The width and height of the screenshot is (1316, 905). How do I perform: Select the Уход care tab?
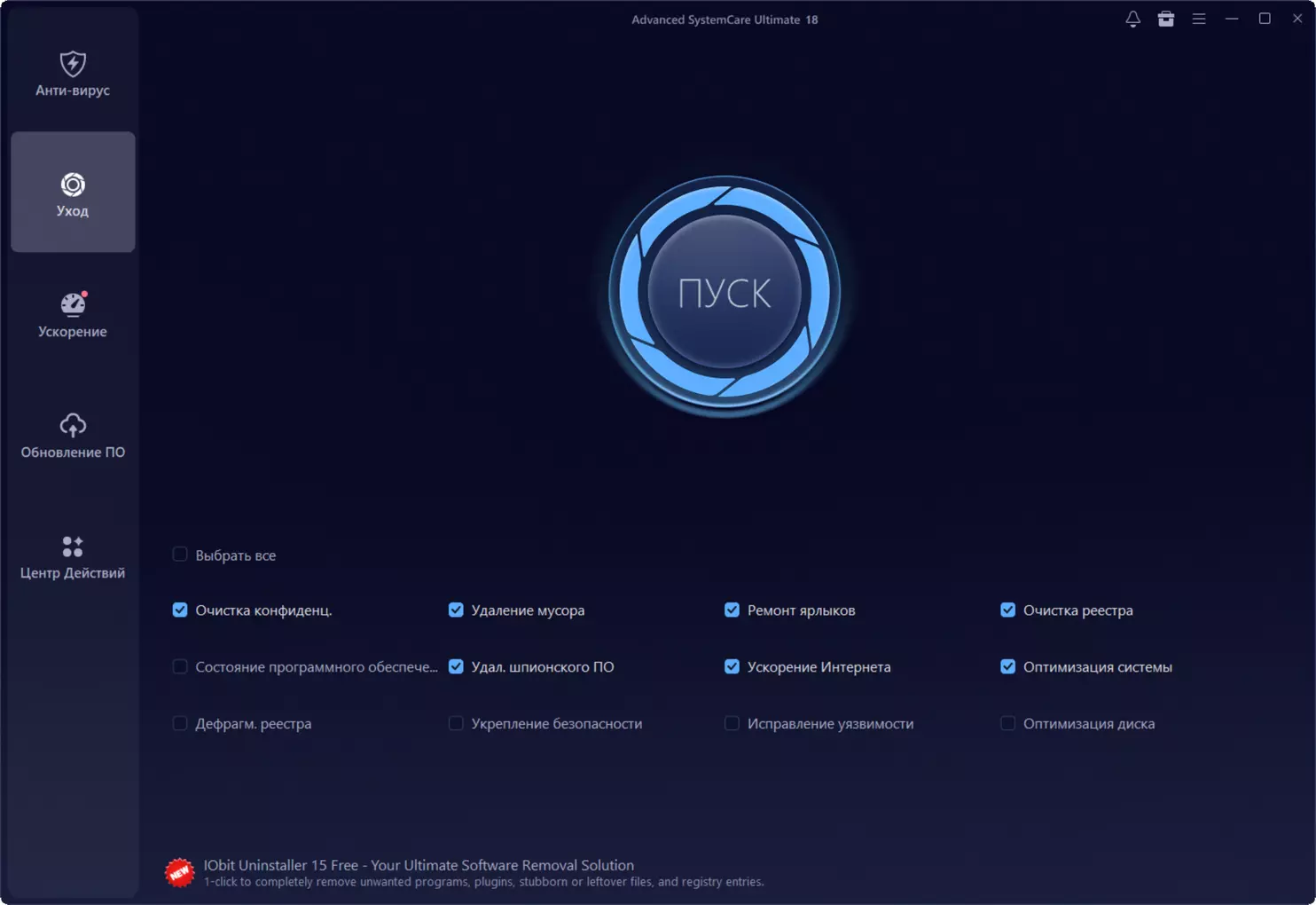coord(73,192)
